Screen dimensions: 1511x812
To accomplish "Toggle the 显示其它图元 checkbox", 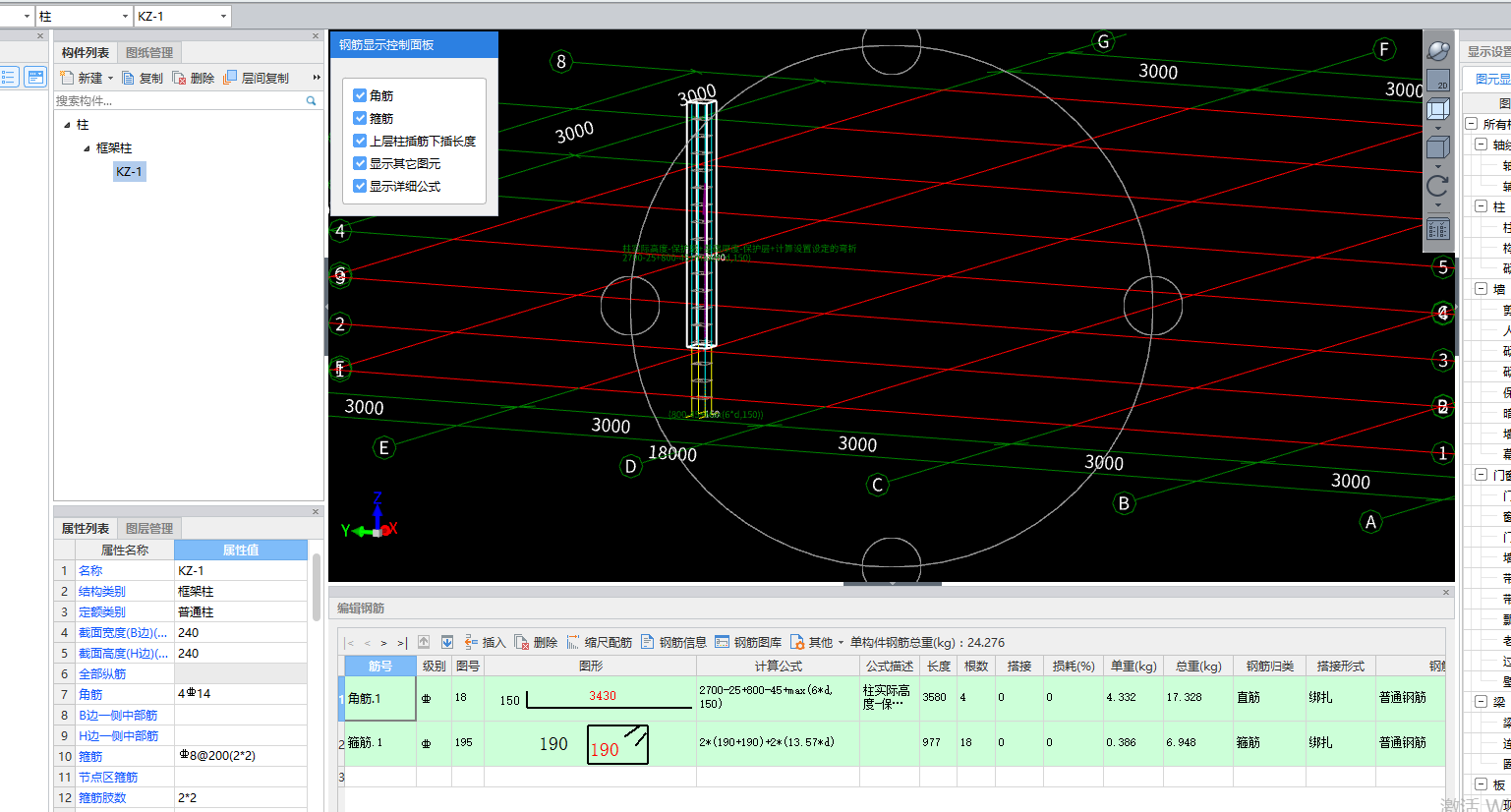I will tap(360, 163).
